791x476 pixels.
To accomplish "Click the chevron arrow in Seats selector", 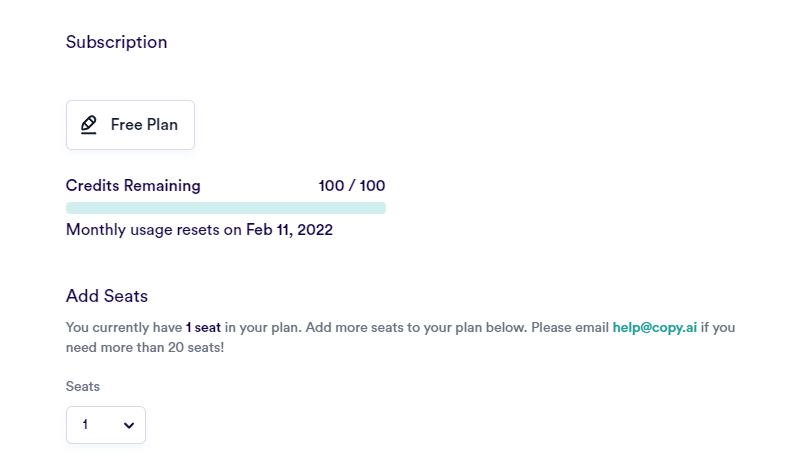I will [129, 426].
